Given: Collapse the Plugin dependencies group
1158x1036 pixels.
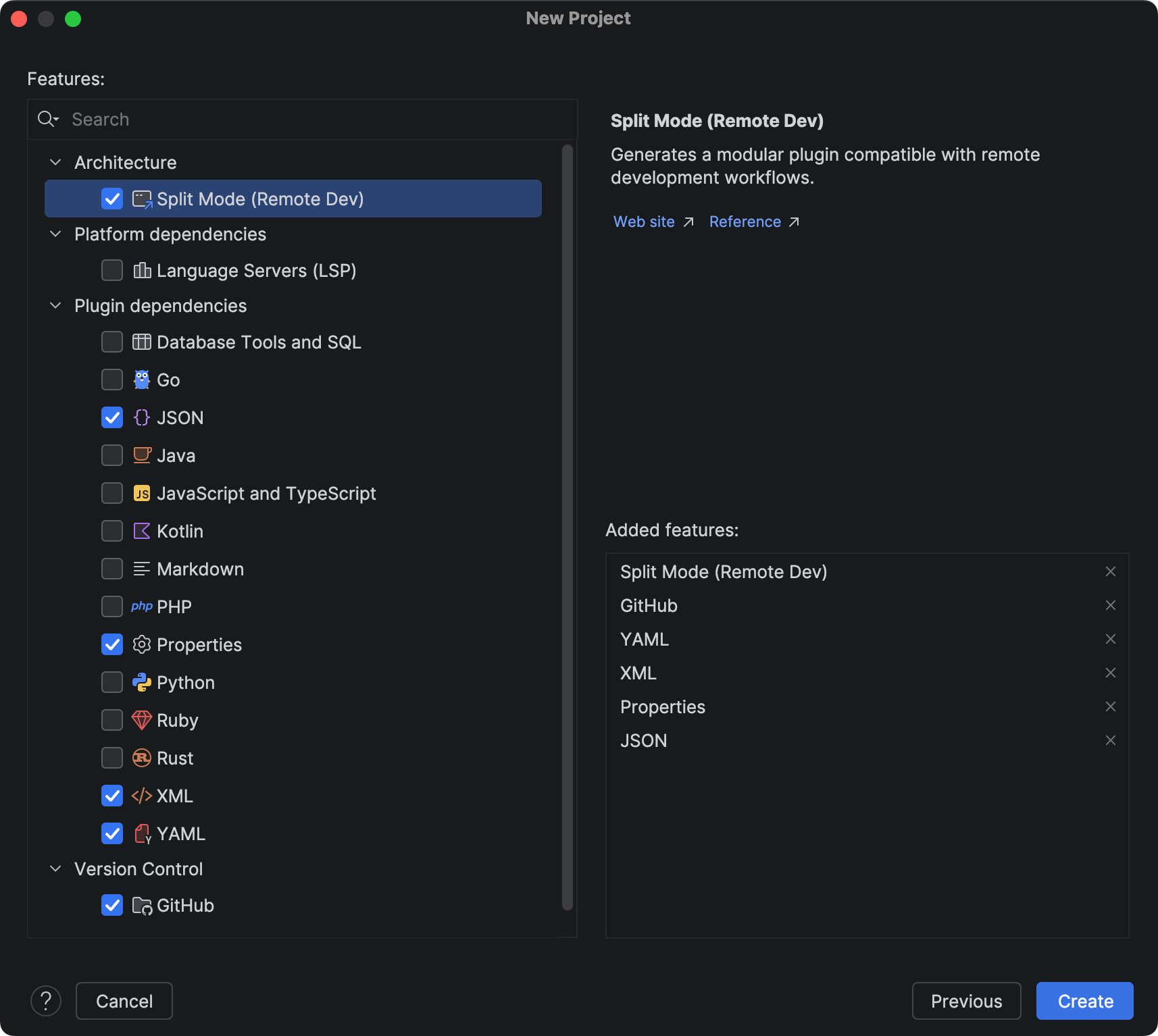Looking at the screenshot, I should tap(56, 306).
